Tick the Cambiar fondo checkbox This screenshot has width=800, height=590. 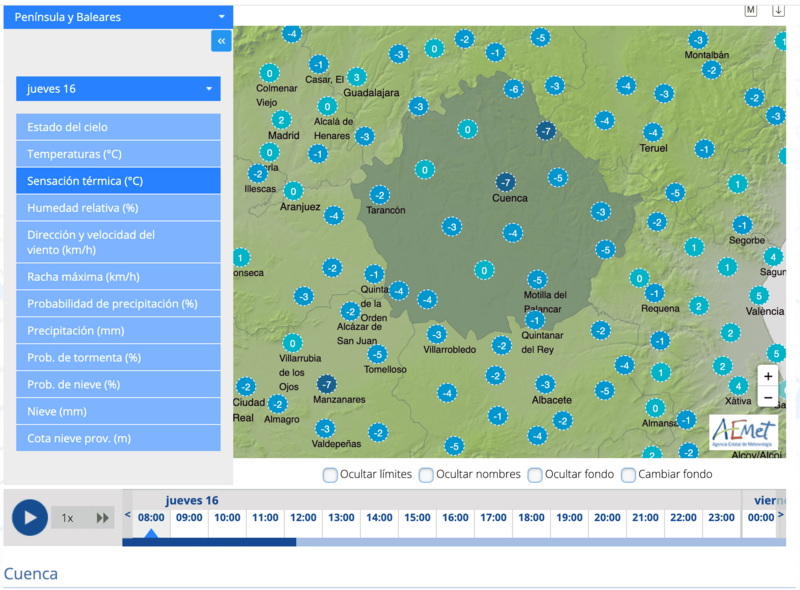click(x=629, y=475)
